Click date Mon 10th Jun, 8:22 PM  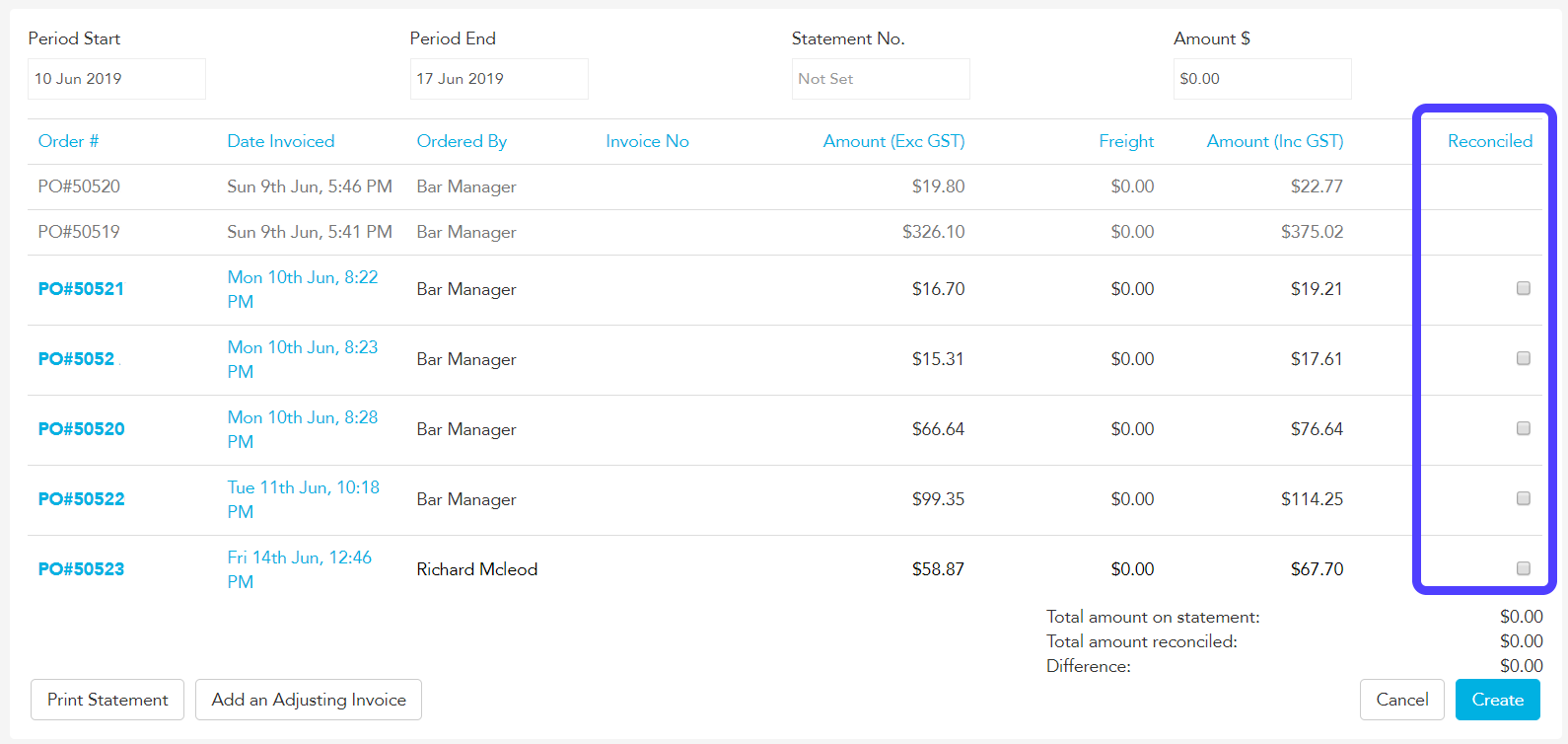(x=303, y=289)
